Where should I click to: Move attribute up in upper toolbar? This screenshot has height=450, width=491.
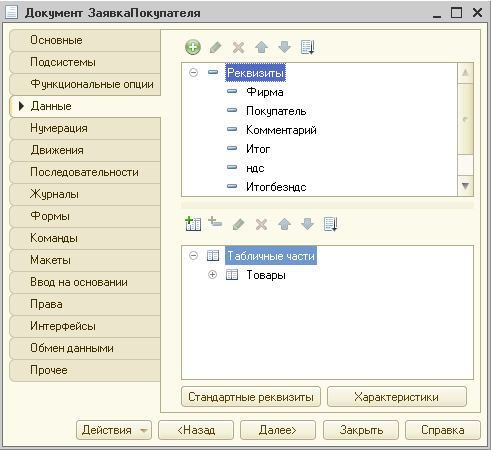click(261, 47)
